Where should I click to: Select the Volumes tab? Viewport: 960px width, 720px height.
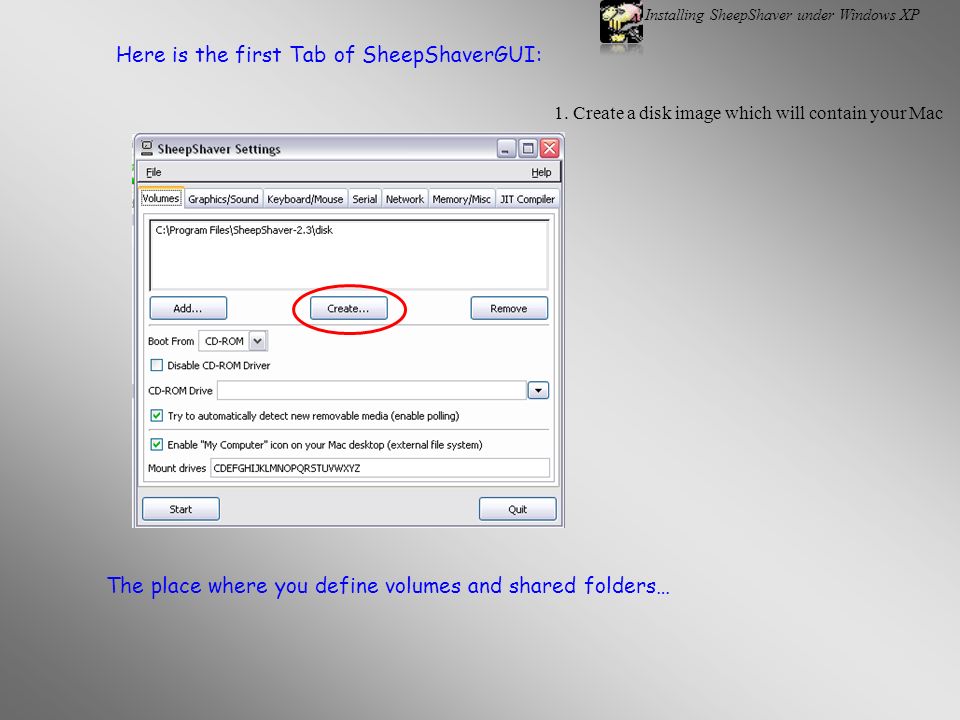pyautogui.click(x=161, y=198)
